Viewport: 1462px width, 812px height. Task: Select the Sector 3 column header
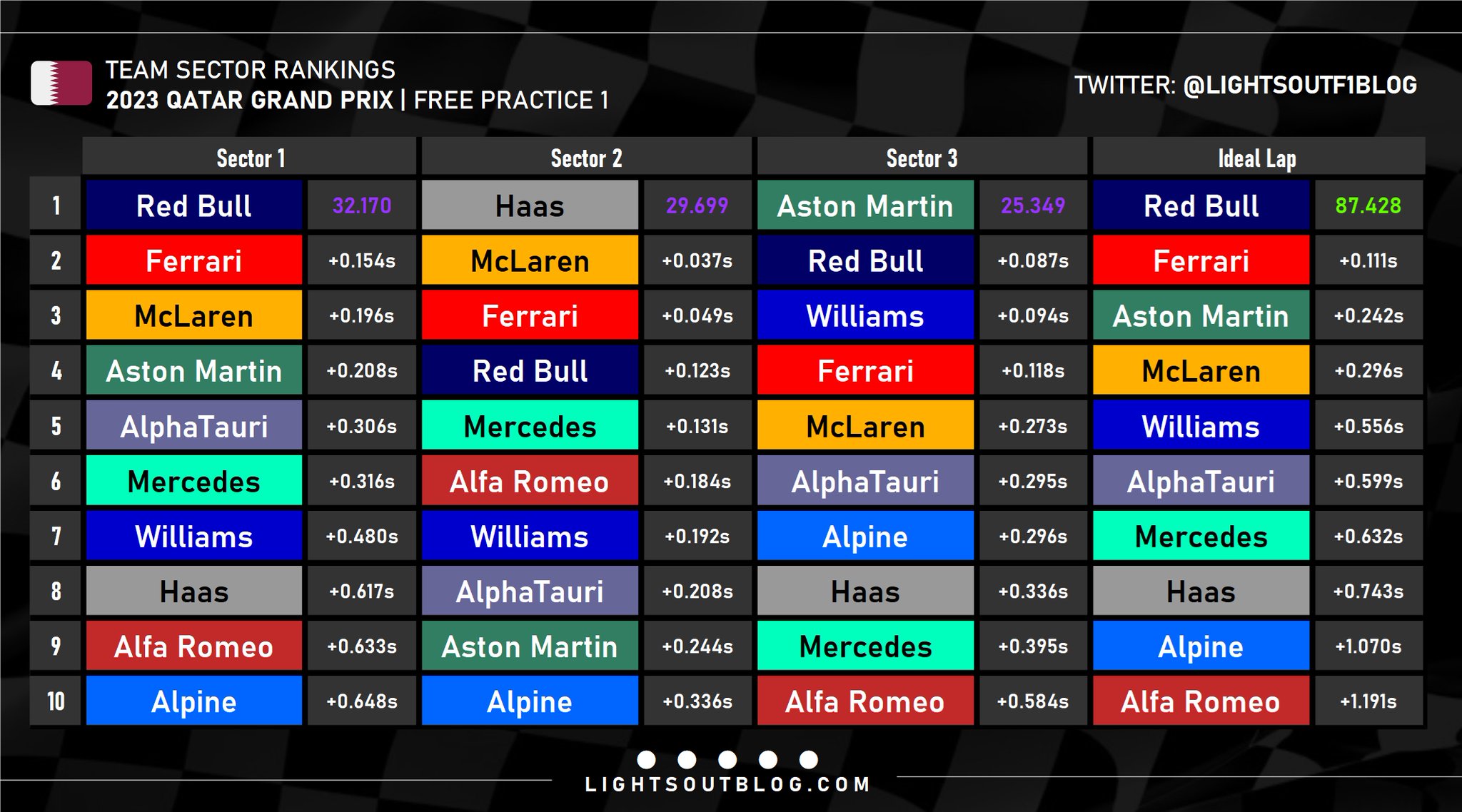[x=922, y=158]
